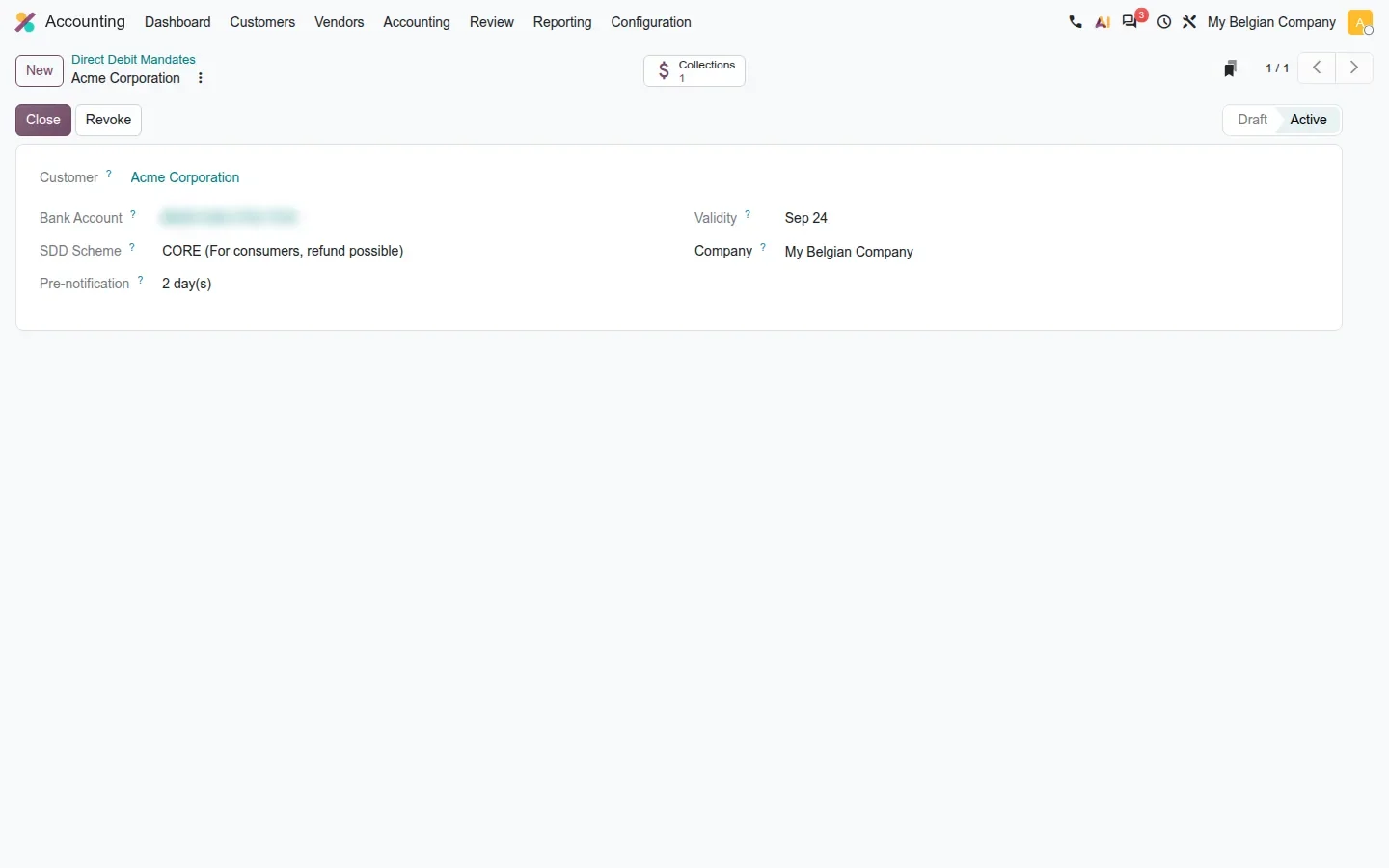Screen dimensions: 1389x868
Task: Click the "Validity" field label
Action: click(x=716, y=218)
